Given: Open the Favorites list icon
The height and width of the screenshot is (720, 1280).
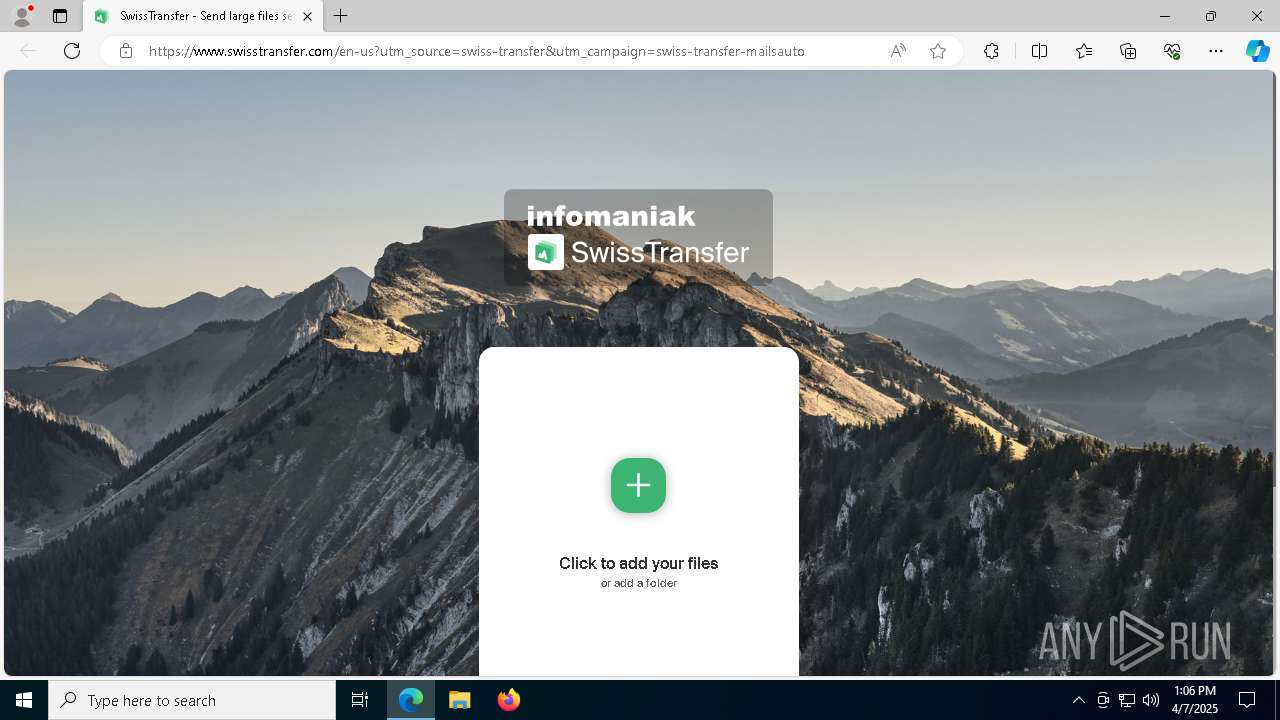Looking at the screenshot, I should [x=1084, y=51].
